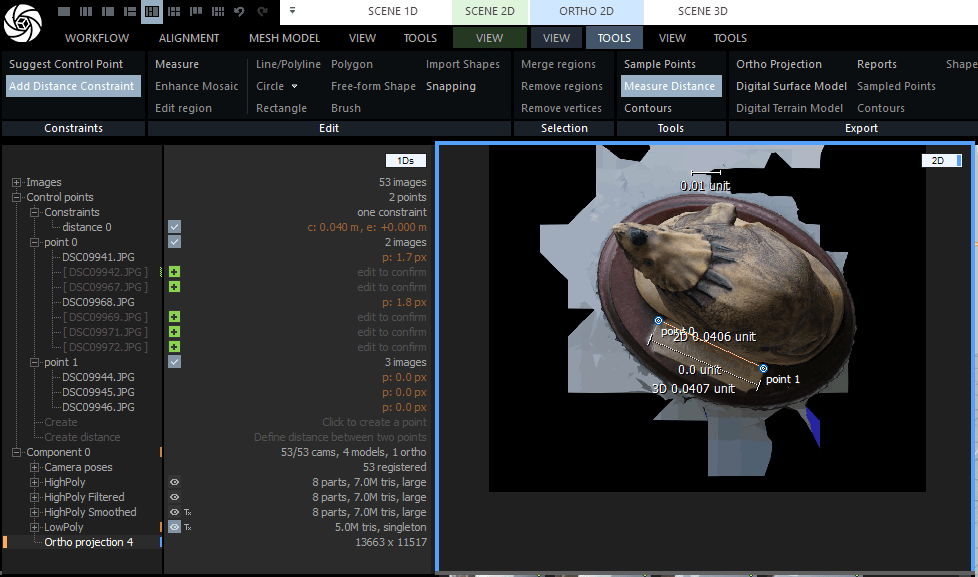Hide the LowPoly model via eye icon
Viewport: 978px width, 577px height.
[174, 527]
